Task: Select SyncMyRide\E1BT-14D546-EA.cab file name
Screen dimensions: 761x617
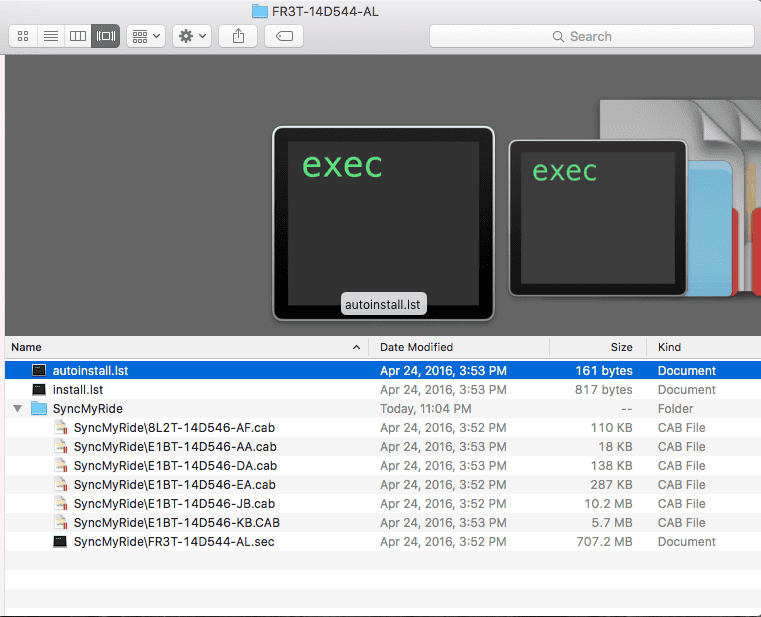Action: (175, 484)
